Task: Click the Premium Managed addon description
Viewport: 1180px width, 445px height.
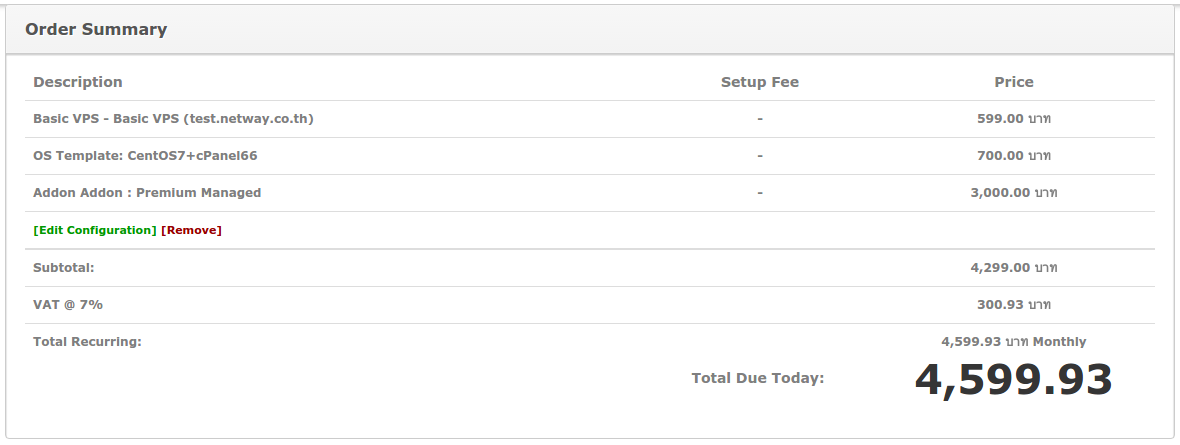Action: pyautogui.click(x=147, y=193)
